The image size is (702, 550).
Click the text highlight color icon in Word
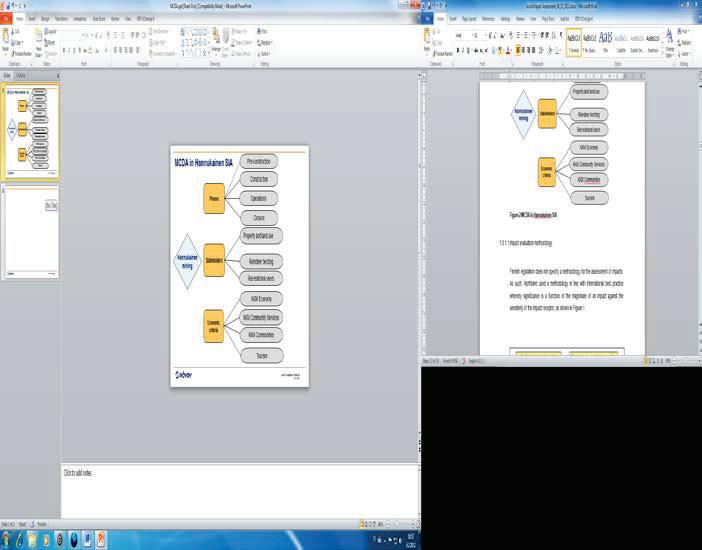coord(501,50)
